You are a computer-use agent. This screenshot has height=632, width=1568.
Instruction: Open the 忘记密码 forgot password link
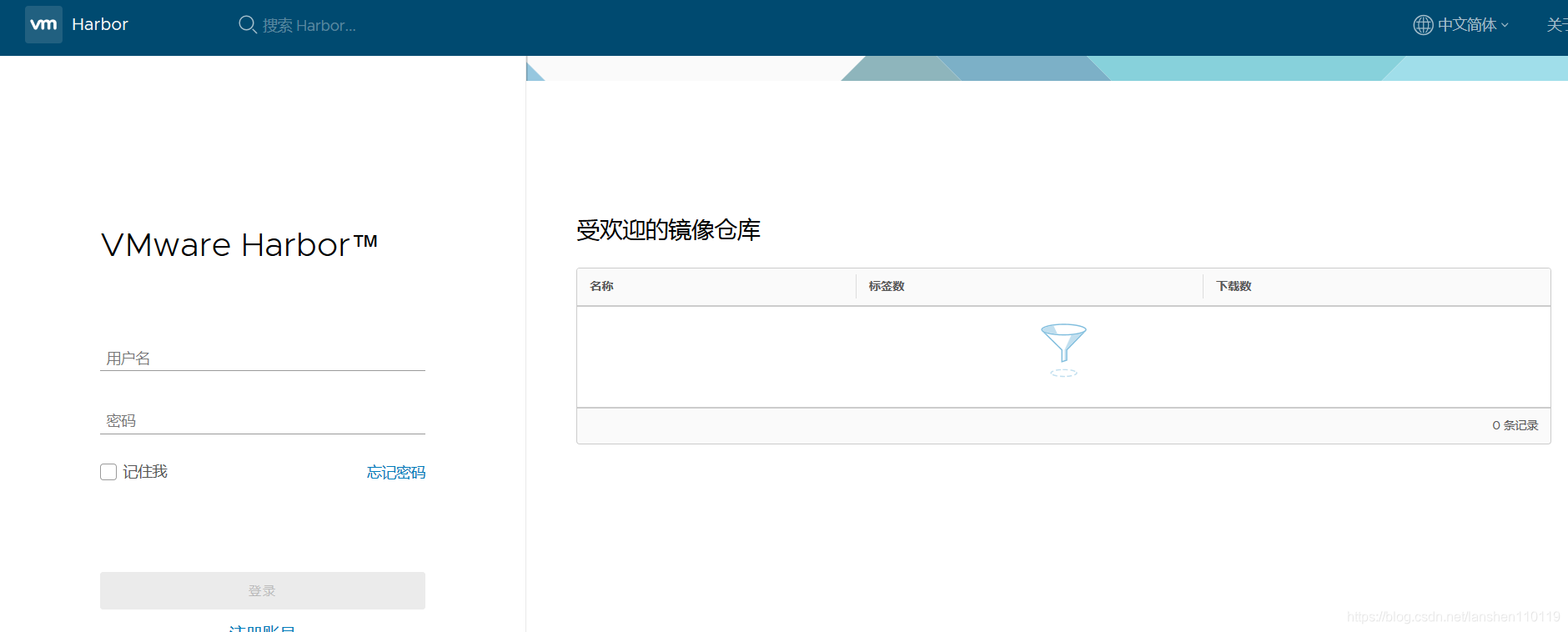tap(396, 473)
